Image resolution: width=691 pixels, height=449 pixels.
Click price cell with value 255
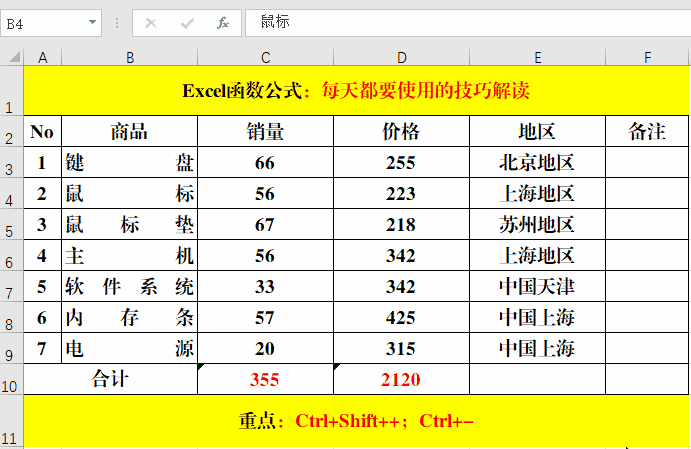point(401,162)
